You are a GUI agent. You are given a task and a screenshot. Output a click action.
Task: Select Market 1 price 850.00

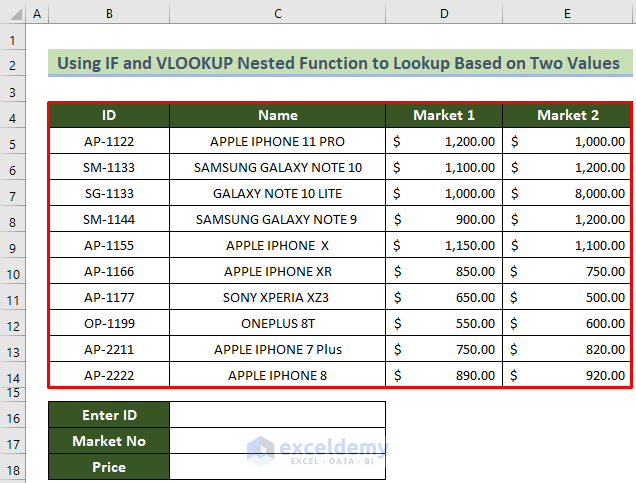tap(444, 271)
